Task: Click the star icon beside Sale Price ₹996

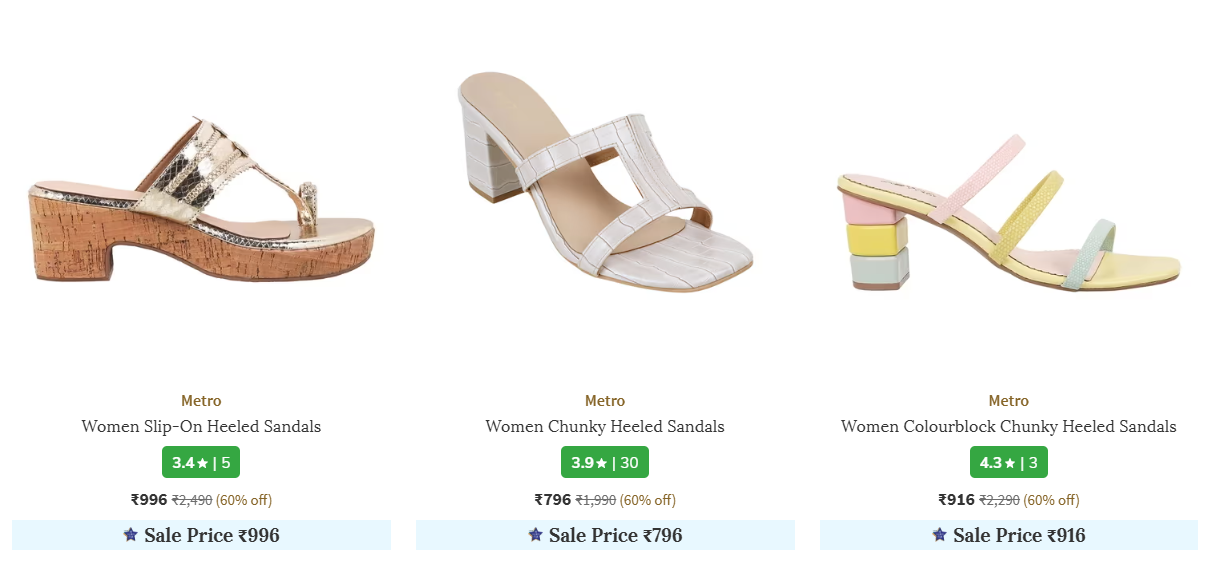Action: click(131, 535)
